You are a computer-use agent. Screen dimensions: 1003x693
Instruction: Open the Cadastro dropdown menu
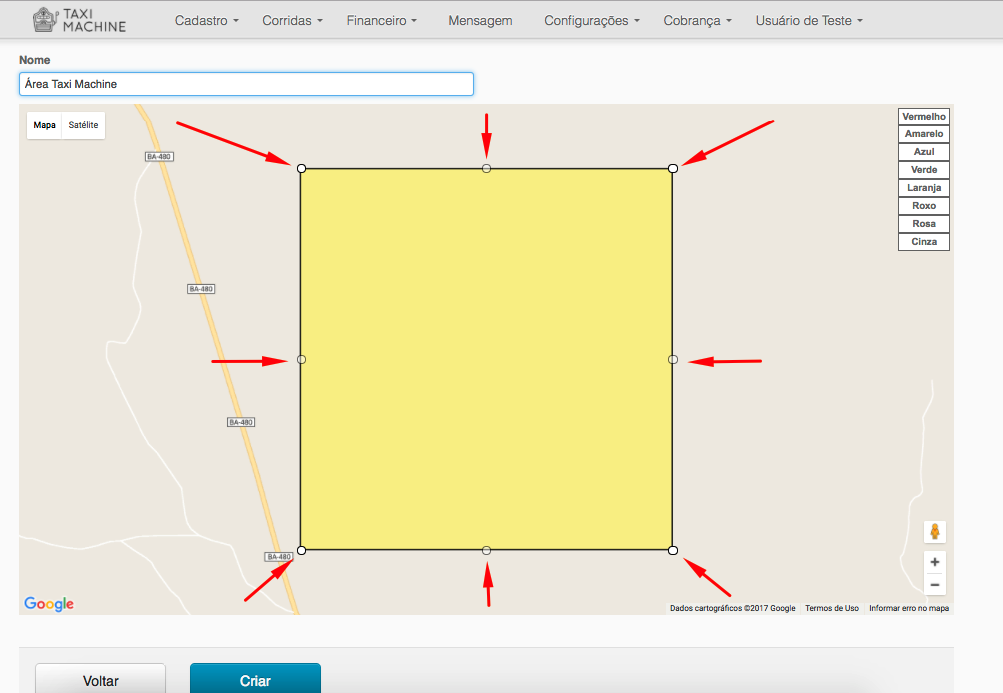tap(207, 20)
